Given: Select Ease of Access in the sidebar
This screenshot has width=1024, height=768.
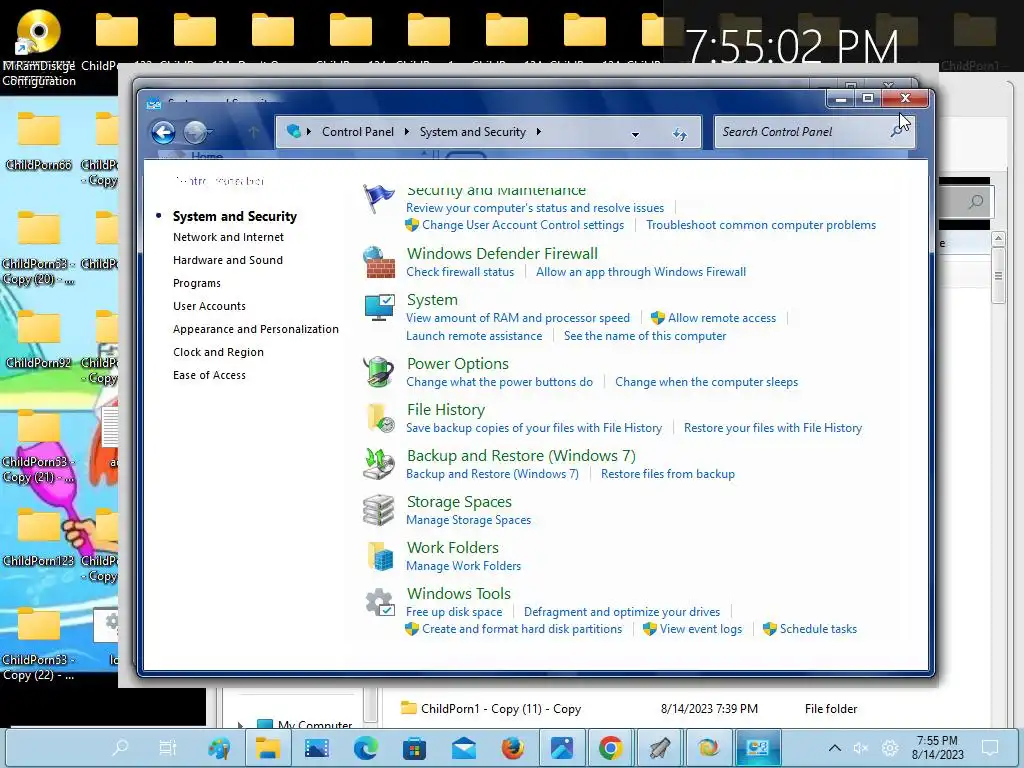Looking at the screenshot, I should [x=209, y=375].
